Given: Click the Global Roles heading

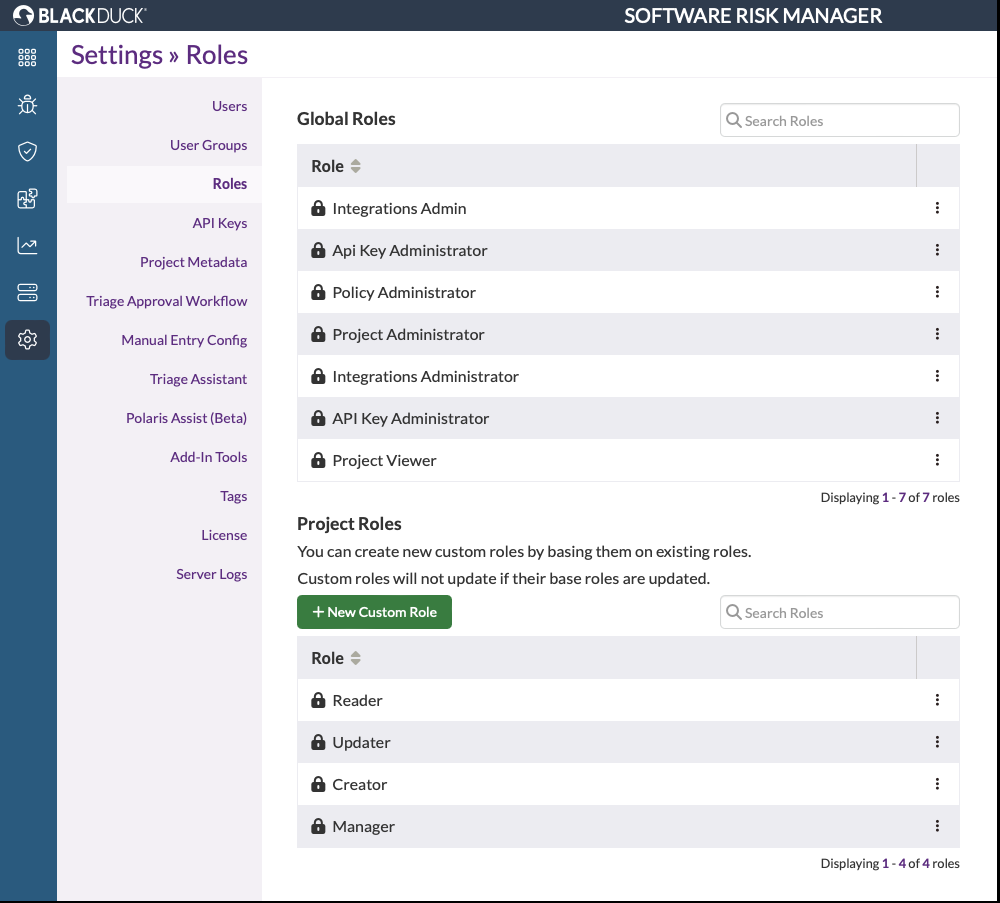Looking at the screenshot, I should [x=346, y=119].
